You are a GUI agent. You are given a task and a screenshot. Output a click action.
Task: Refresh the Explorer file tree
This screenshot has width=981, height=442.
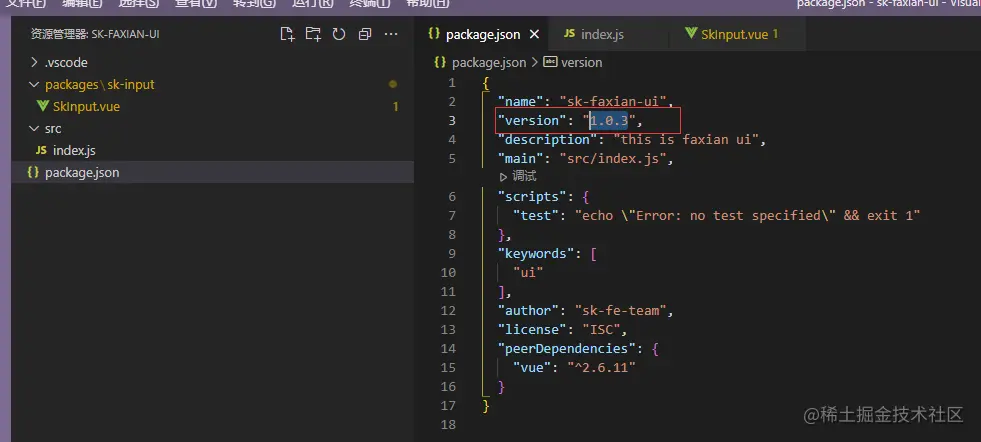(x=339, y=34)
